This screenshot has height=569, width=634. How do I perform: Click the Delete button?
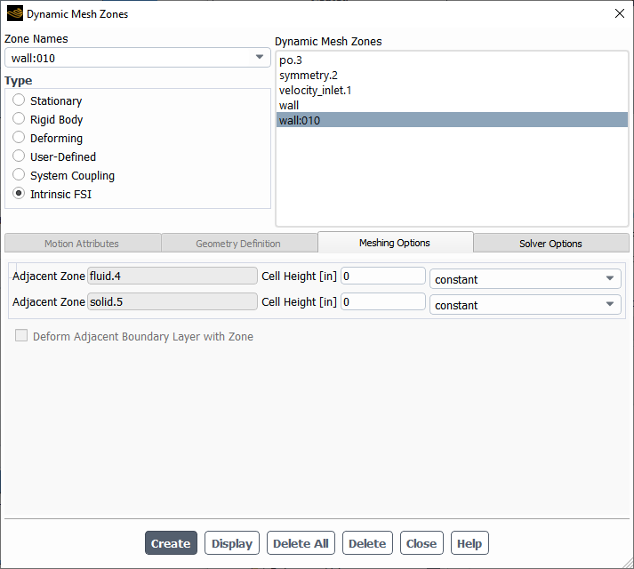pyautogui.click(x=368, y=543)
